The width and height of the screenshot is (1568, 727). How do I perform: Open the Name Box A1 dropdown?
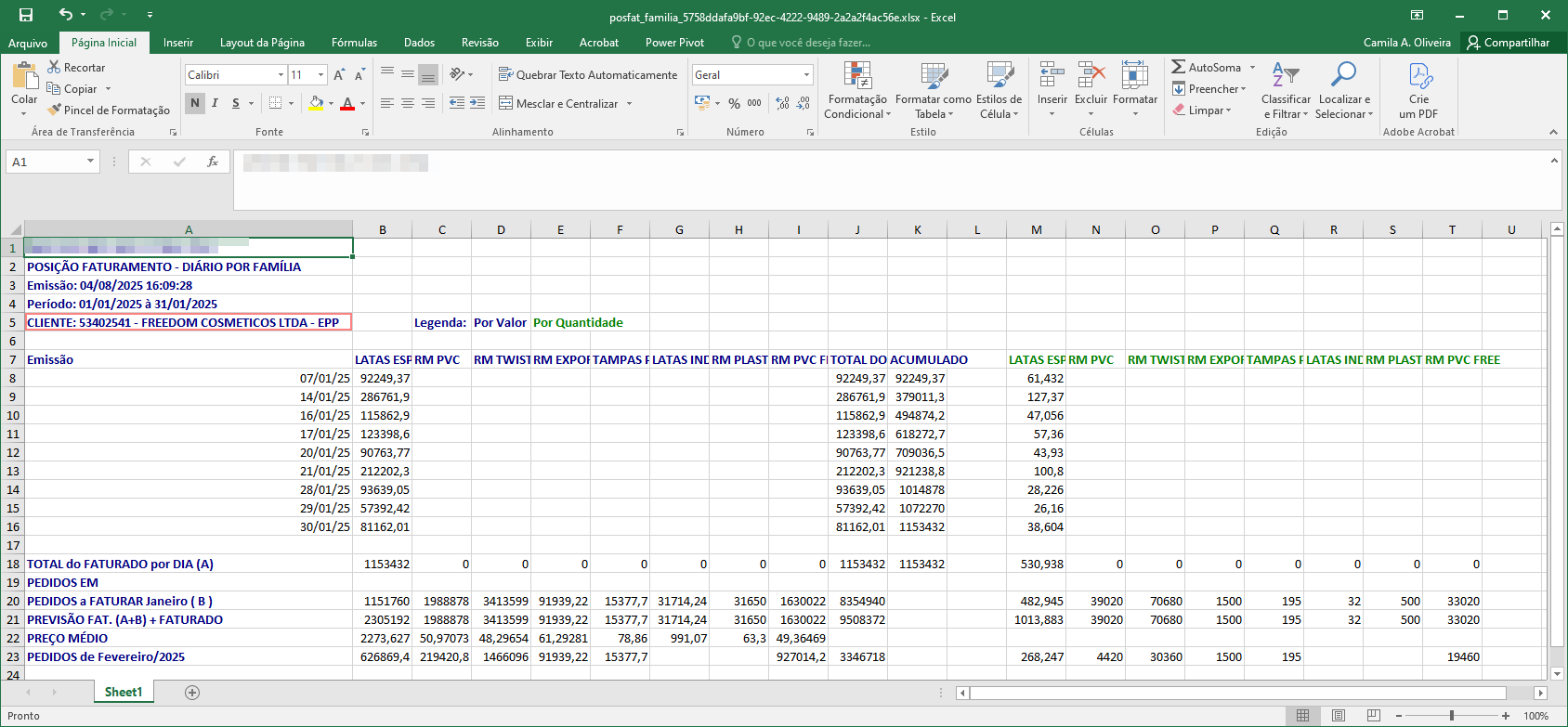point(90,162)
